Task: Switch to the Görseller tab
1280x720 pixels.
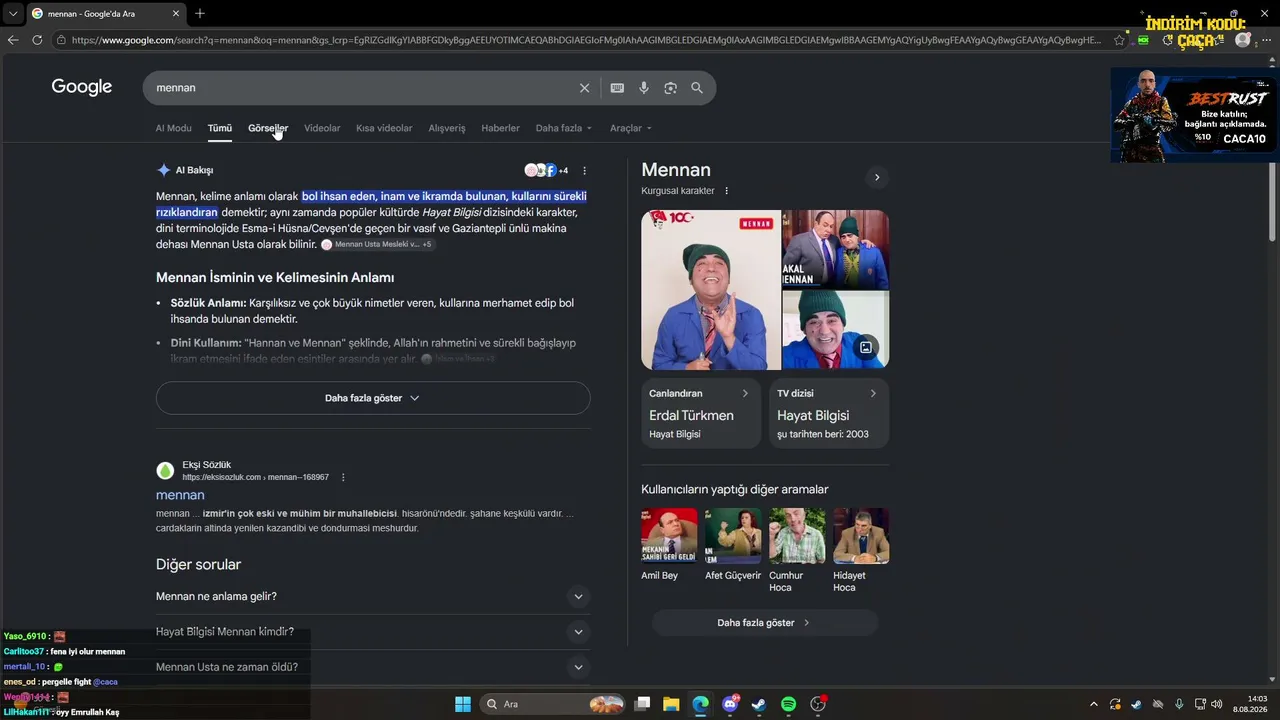Action: tap(268, 128)
